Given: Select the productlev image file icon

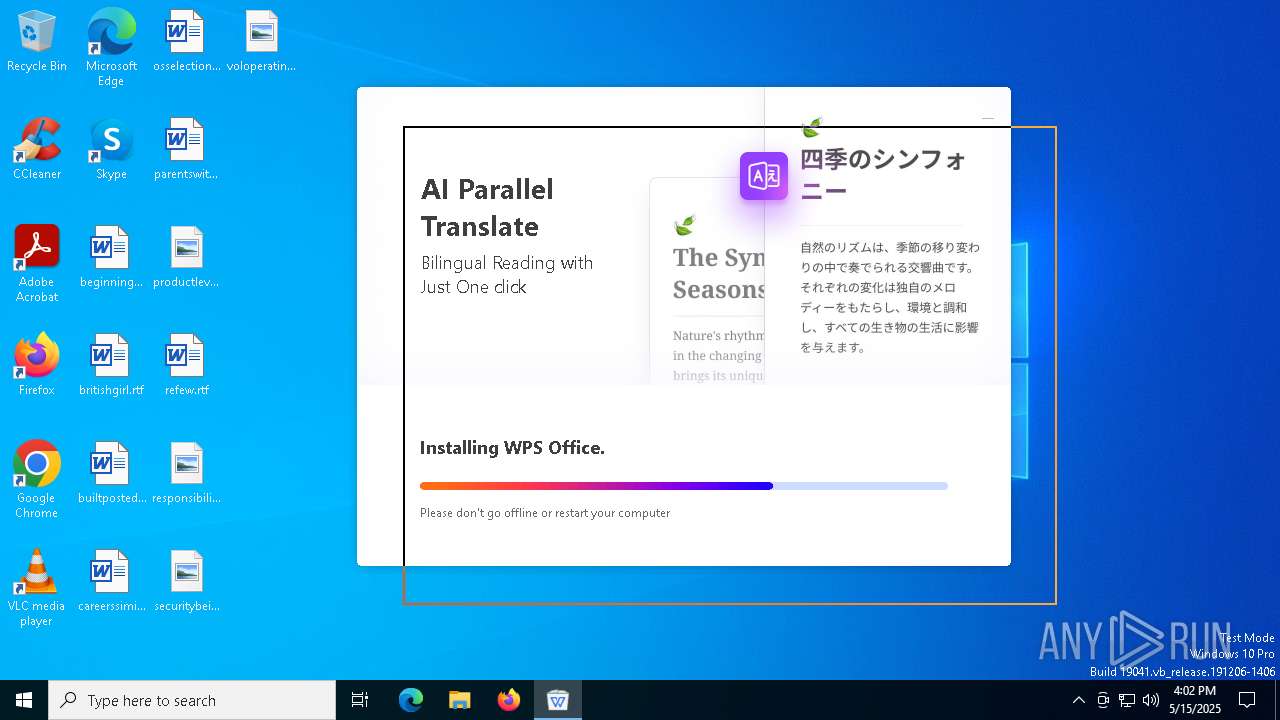Looking at the screenshot, I should pos(186,258).
